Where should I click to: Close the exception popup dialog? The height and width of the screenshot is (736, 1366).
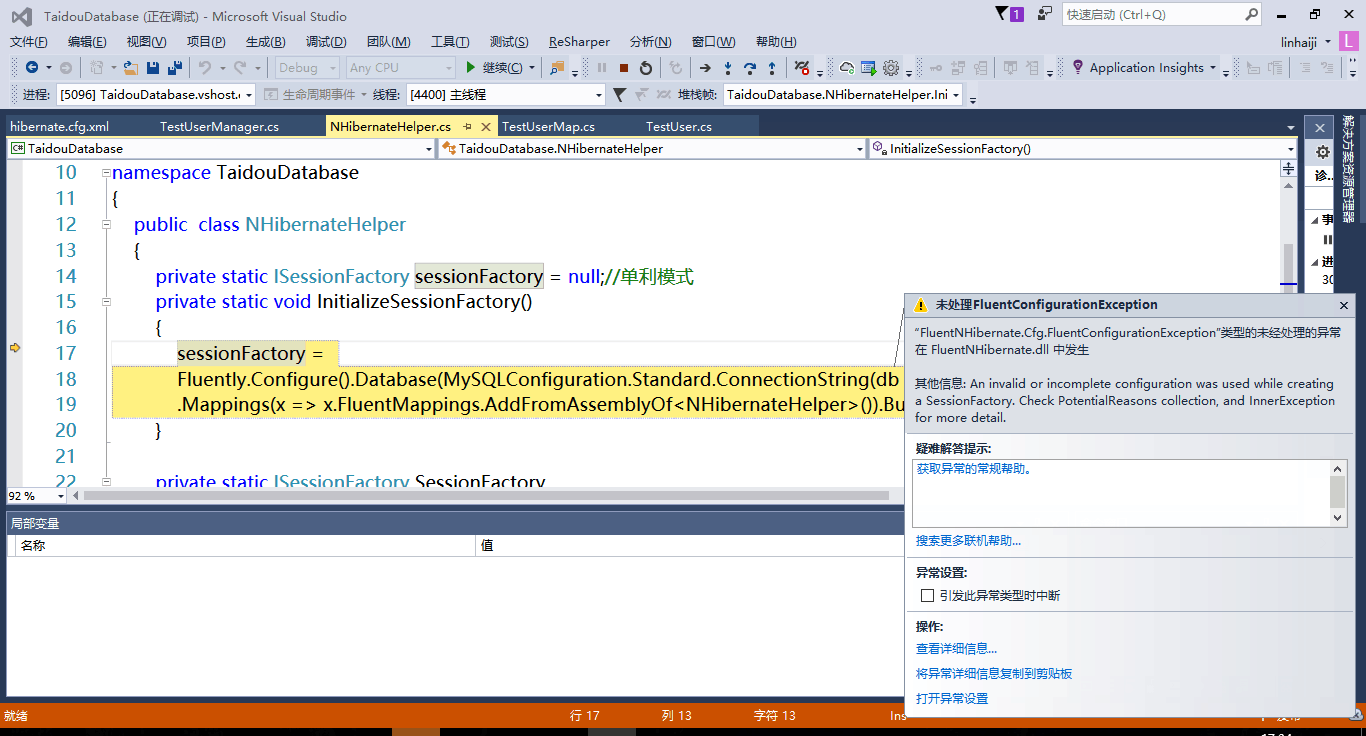pos(1344,305)
